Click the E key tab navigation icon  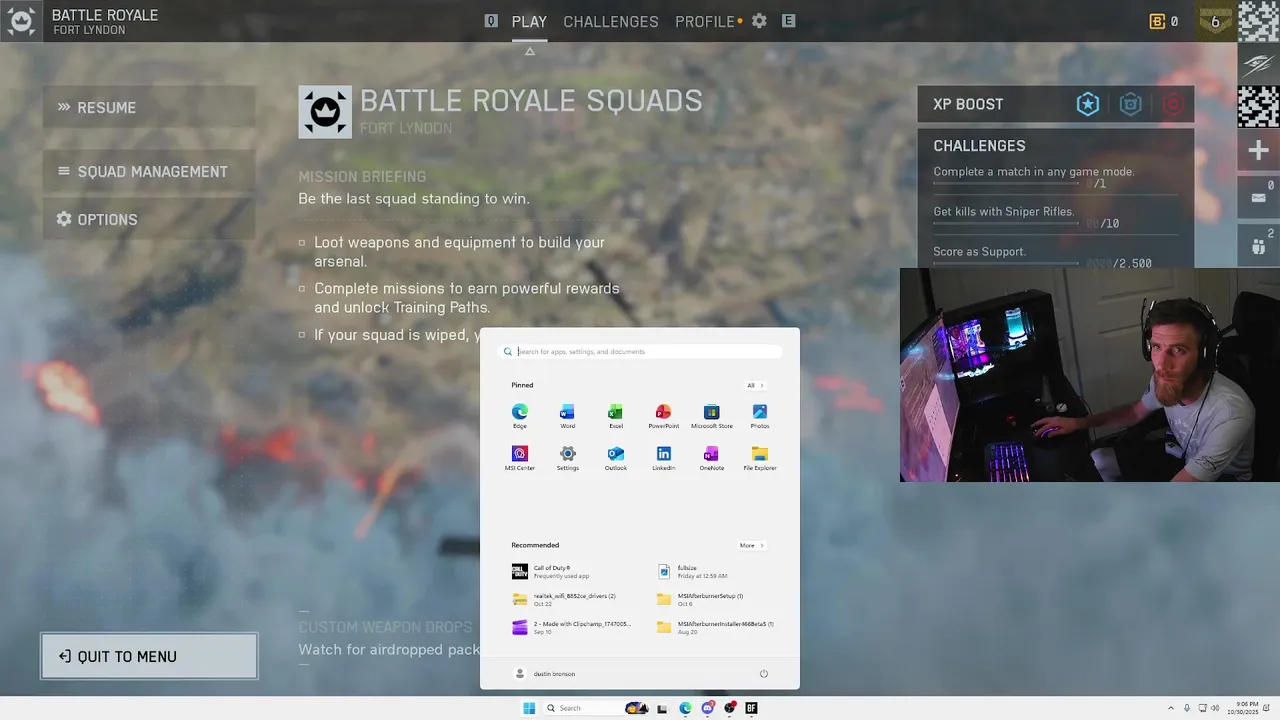pyautogui.click(x=789, y=21)
